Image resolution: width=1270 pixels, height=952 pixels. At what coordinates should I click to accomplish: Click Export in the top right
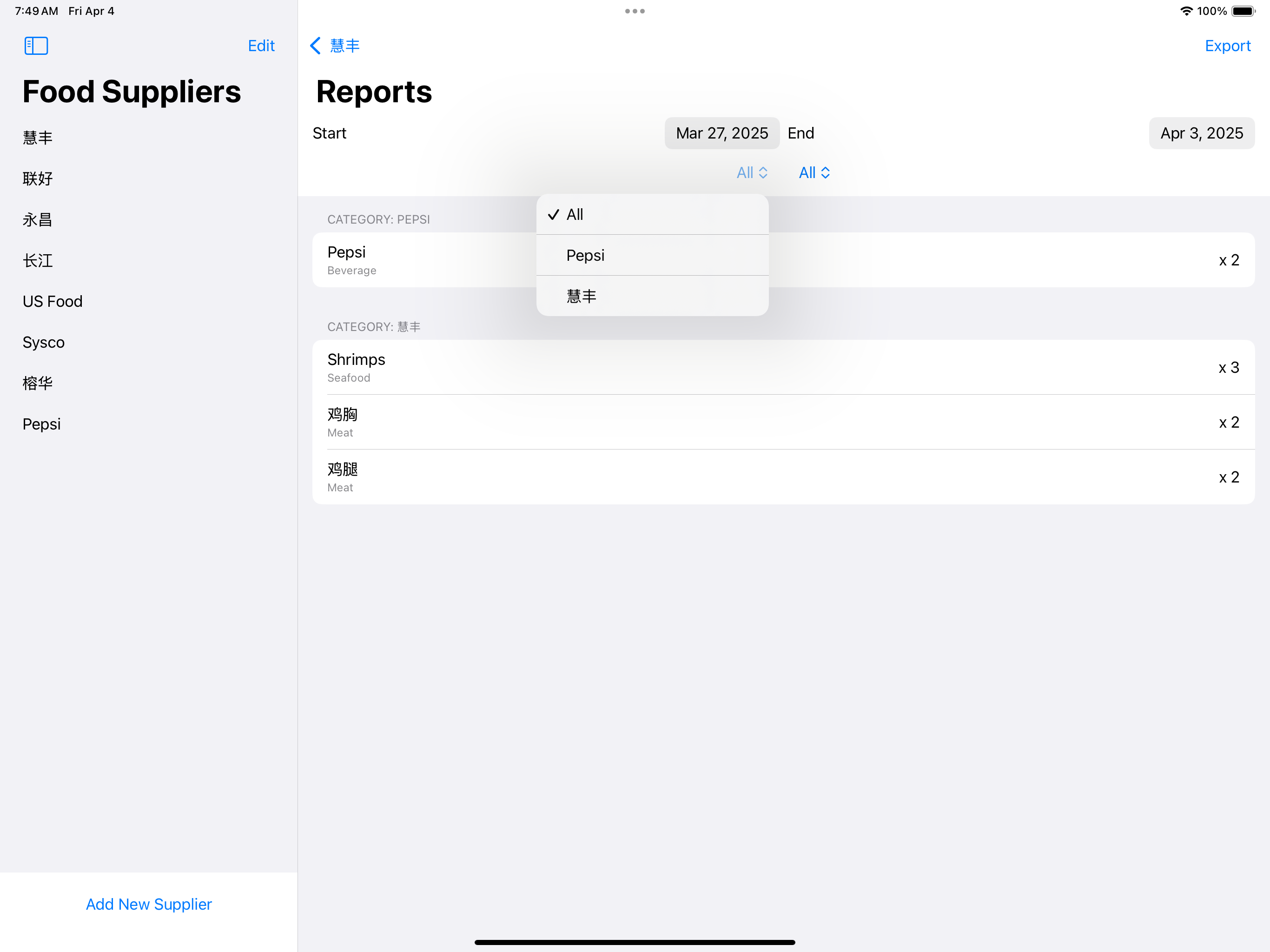coord(1228,46)
